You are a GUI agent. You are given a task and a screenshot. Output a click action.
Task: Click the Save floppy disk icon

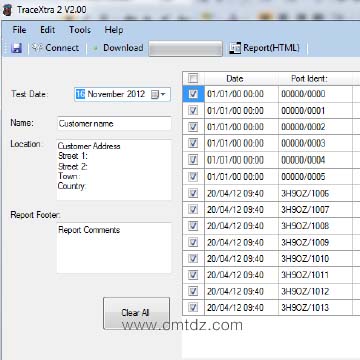(x=16, y=48)
